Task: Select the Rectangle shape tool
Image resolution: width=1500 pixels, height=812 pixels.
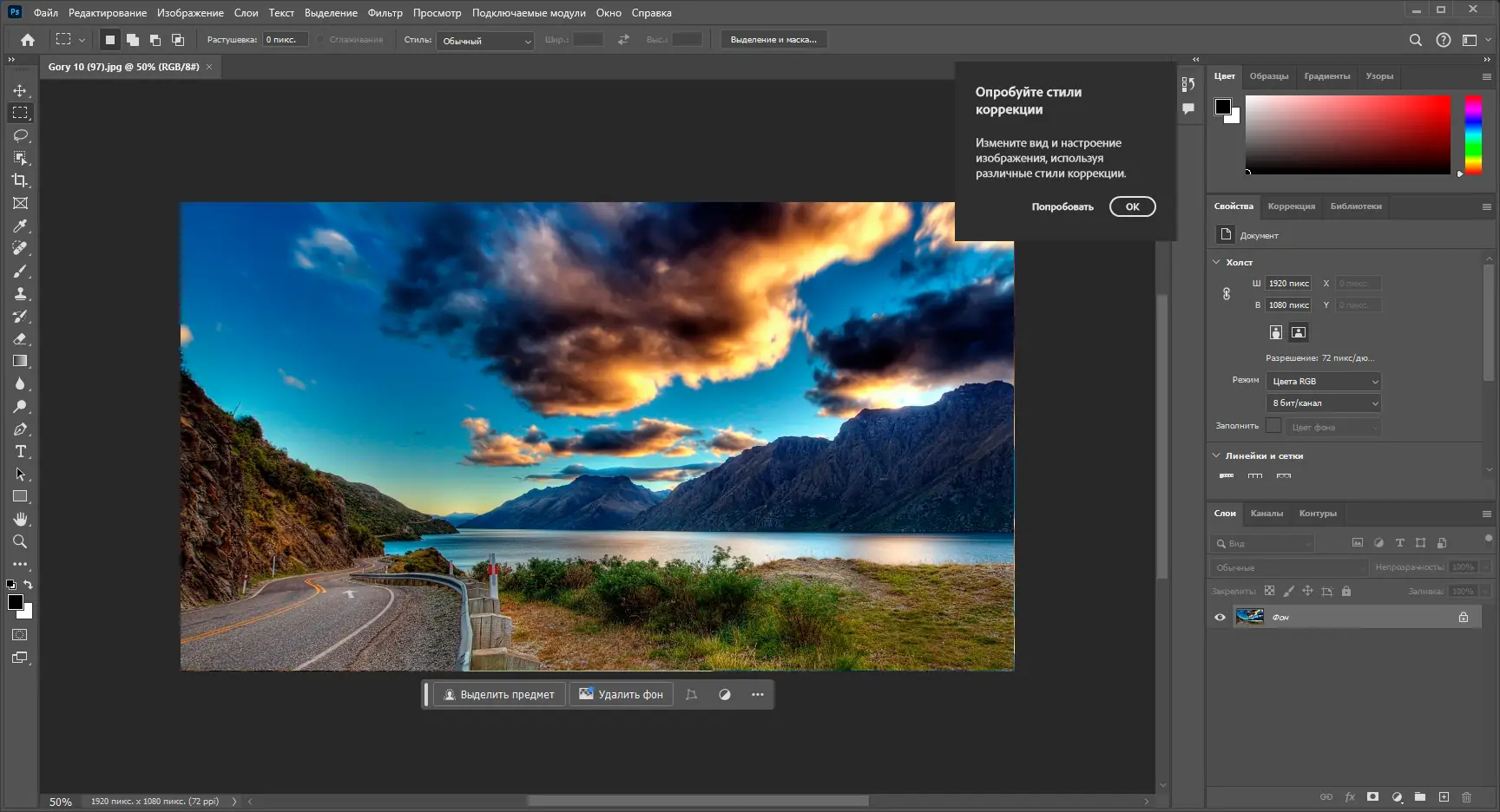Action: (20, 496)
